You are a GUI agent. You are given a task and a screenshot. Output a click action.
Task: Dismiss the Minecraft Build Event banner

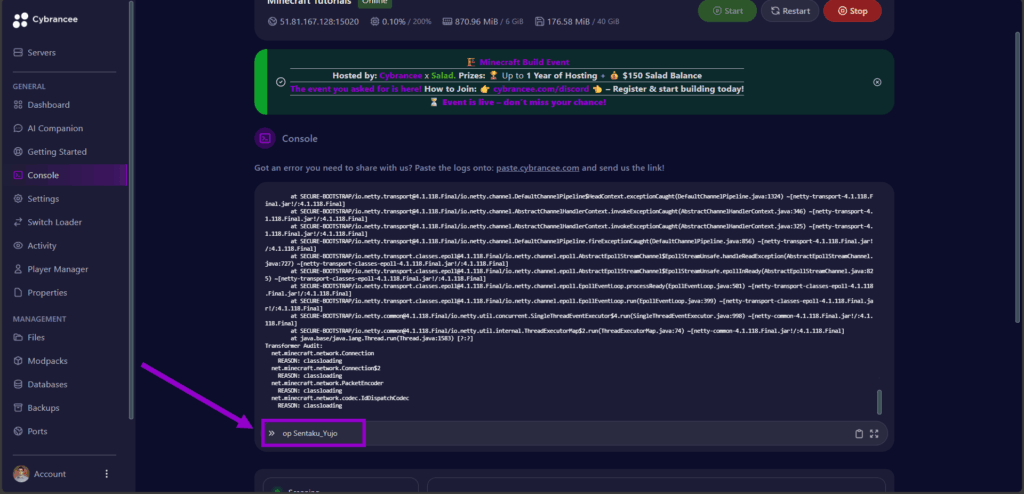877,82
